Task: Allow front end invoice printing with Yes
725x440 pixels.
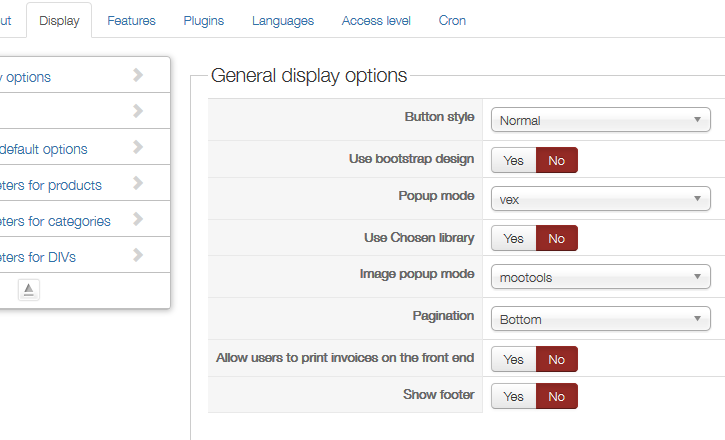Action: 513,359
